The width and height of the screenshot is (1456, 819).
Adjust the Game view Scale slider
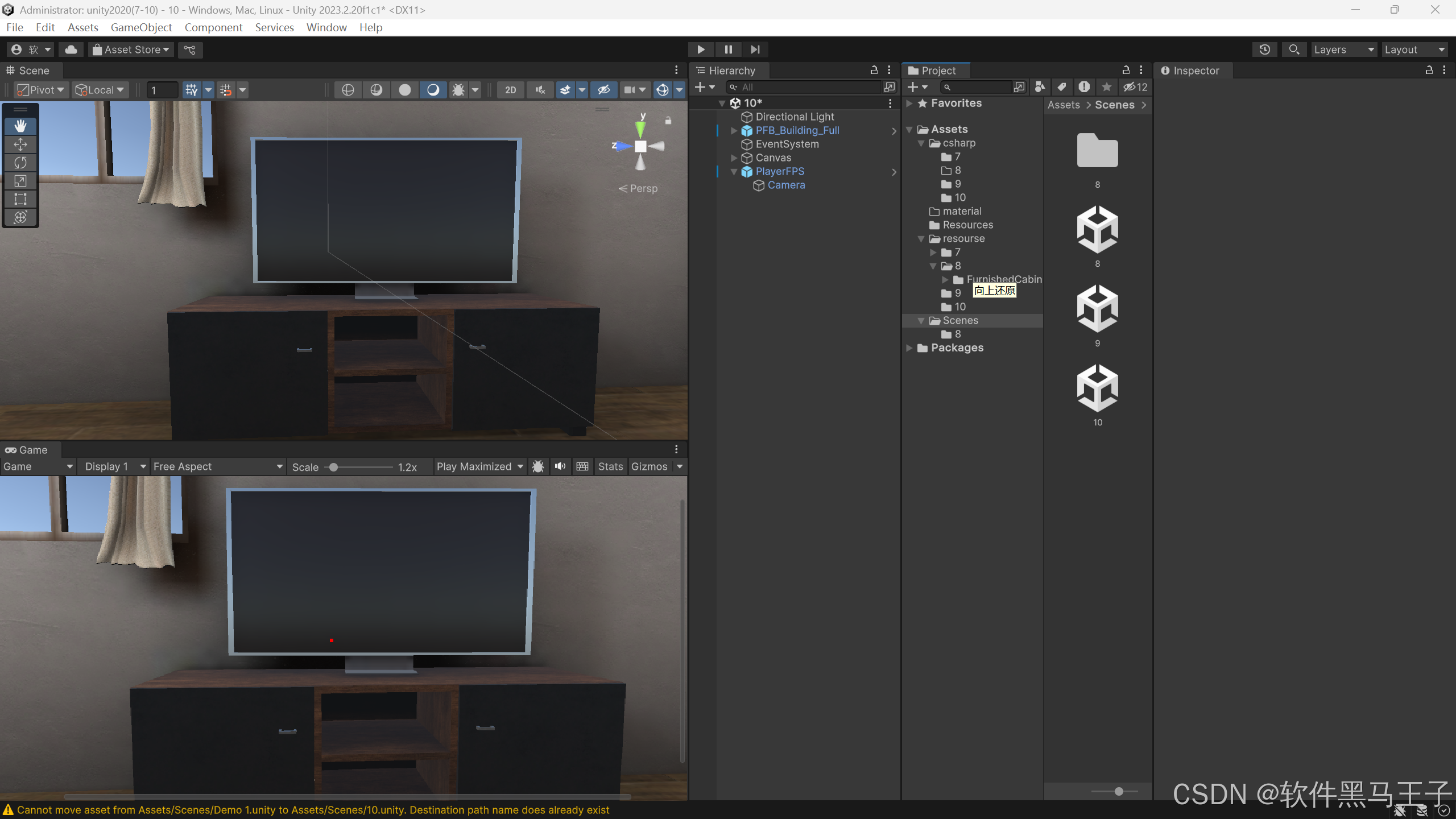tap(334, 467)
